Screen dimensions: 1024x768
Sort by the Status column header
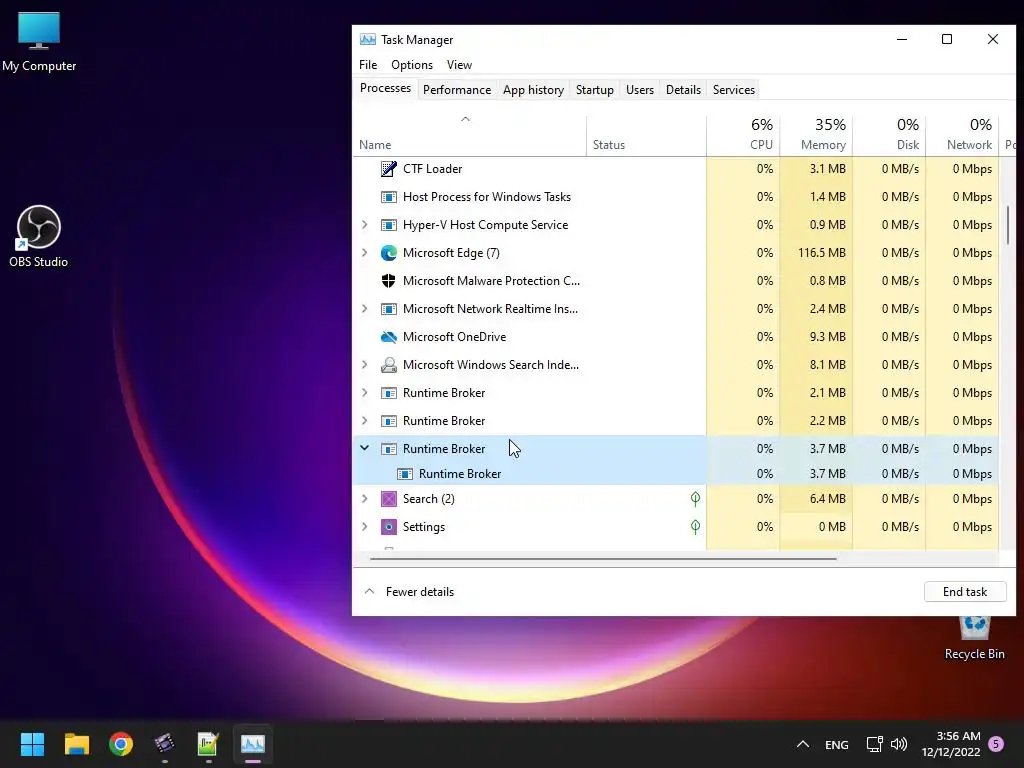point(646,136)
